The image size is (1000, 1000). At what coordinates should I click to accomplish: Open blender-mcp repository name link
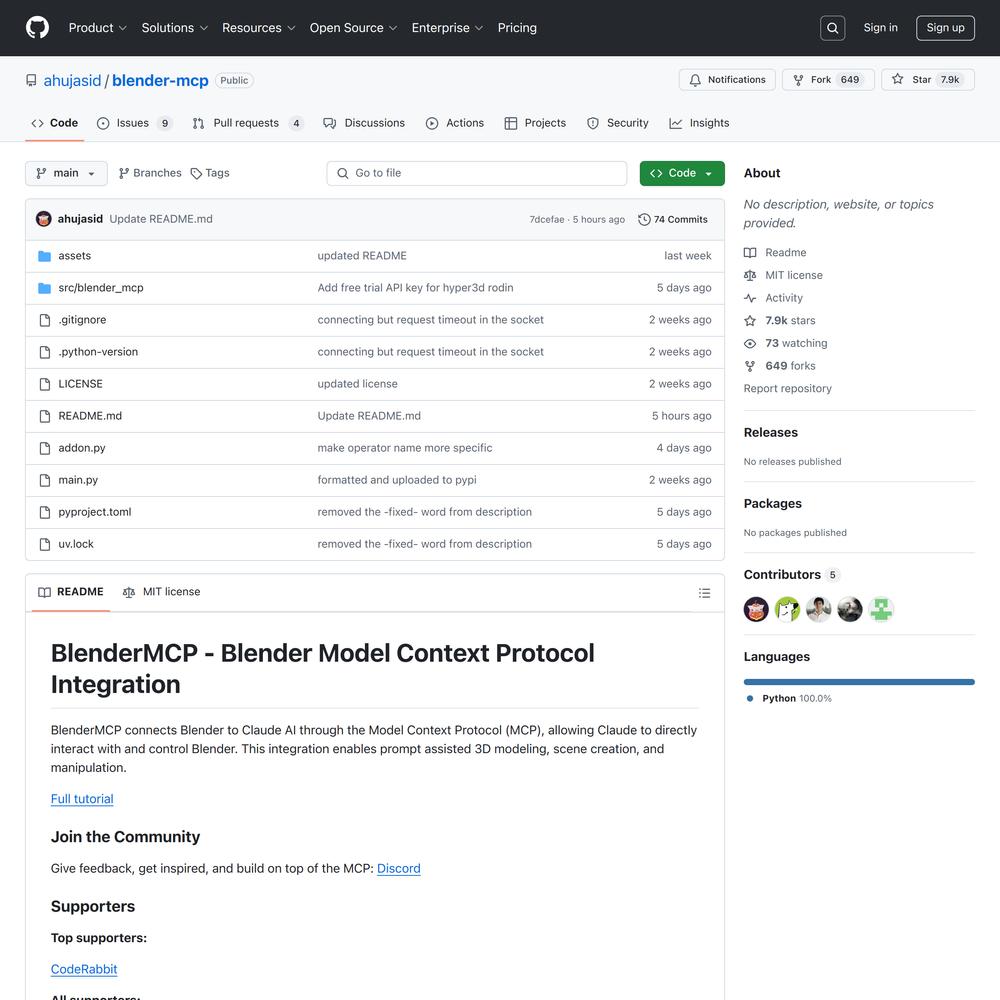(x=160, y=80)
